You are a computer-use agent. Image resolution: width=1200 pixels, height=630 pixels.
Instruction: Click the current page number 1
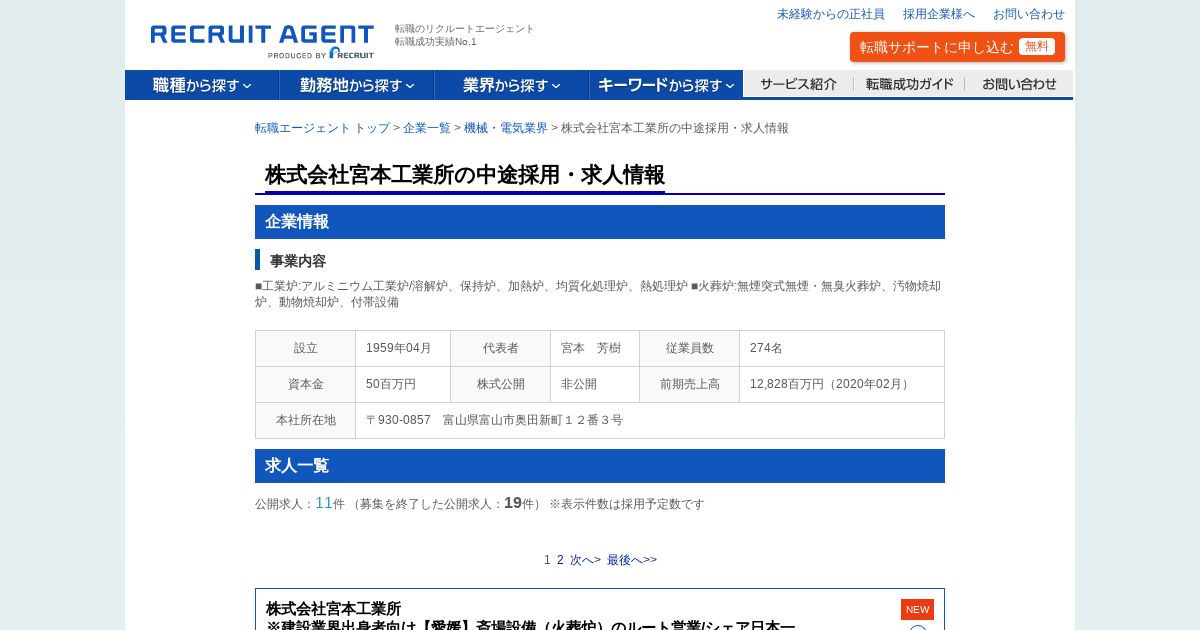[547, 560]
